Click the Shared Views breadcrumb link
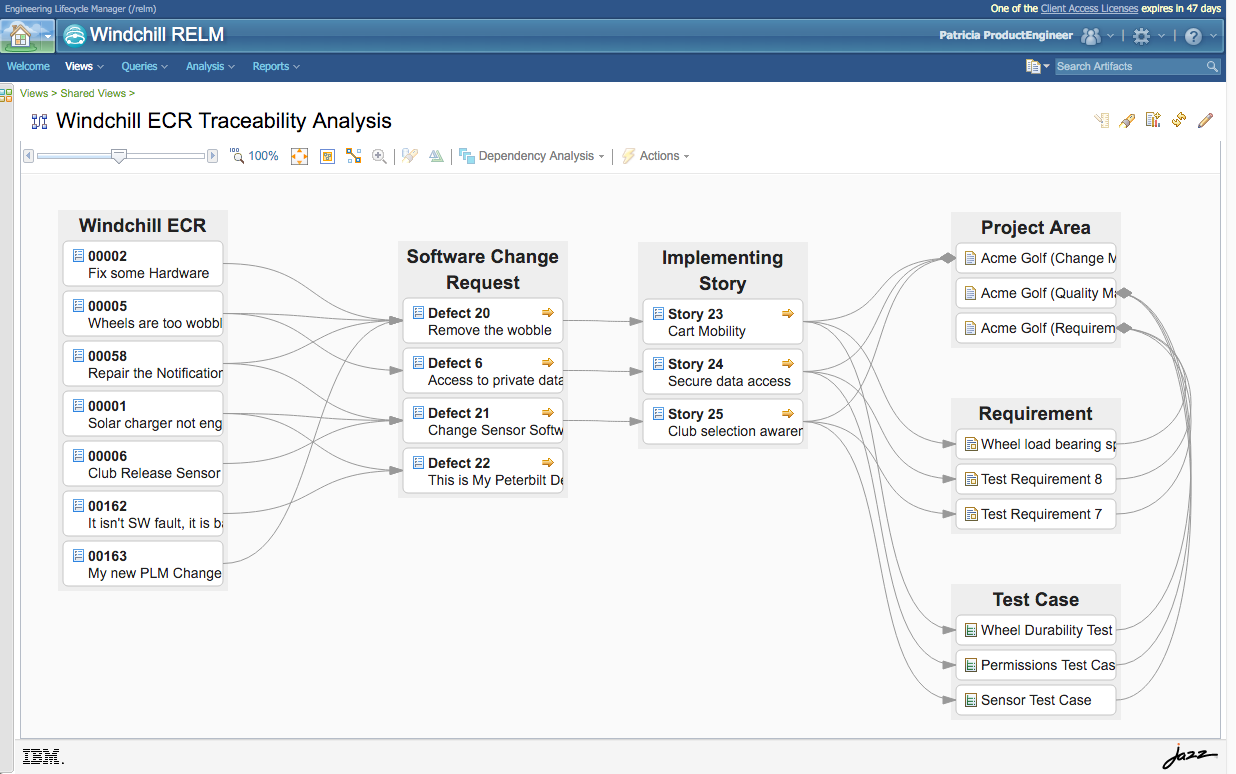 pyautogui.click(x=93, y=93)
